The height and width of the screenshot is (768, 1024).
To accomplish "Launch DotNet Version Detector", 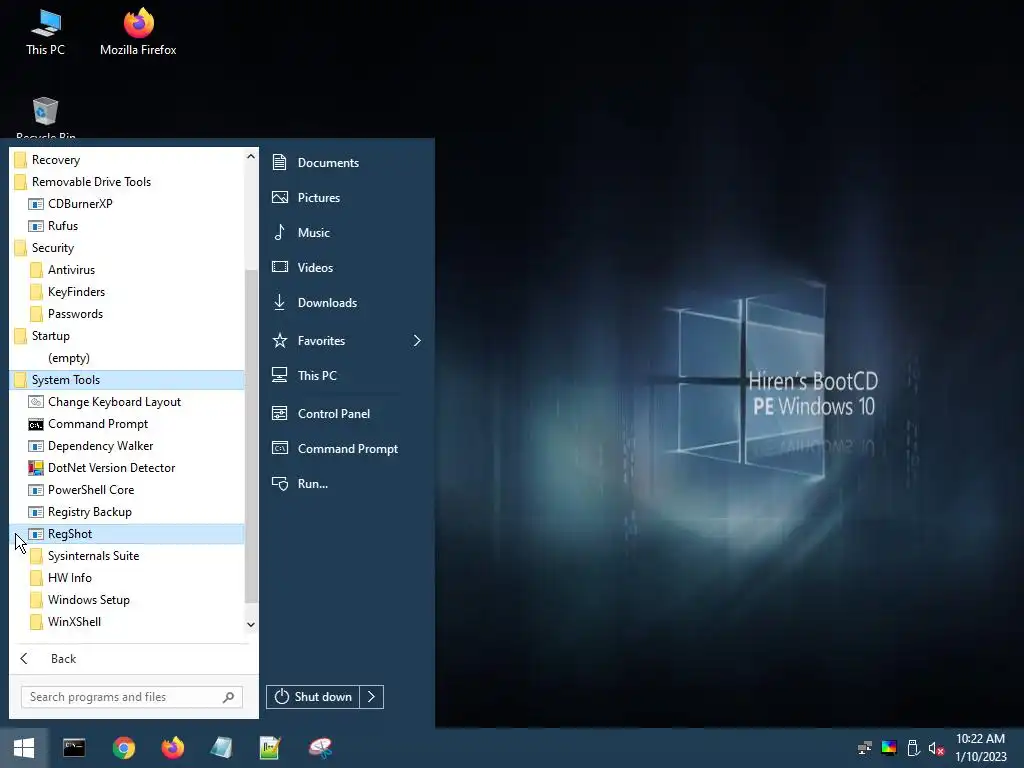I will coord(127,468).
